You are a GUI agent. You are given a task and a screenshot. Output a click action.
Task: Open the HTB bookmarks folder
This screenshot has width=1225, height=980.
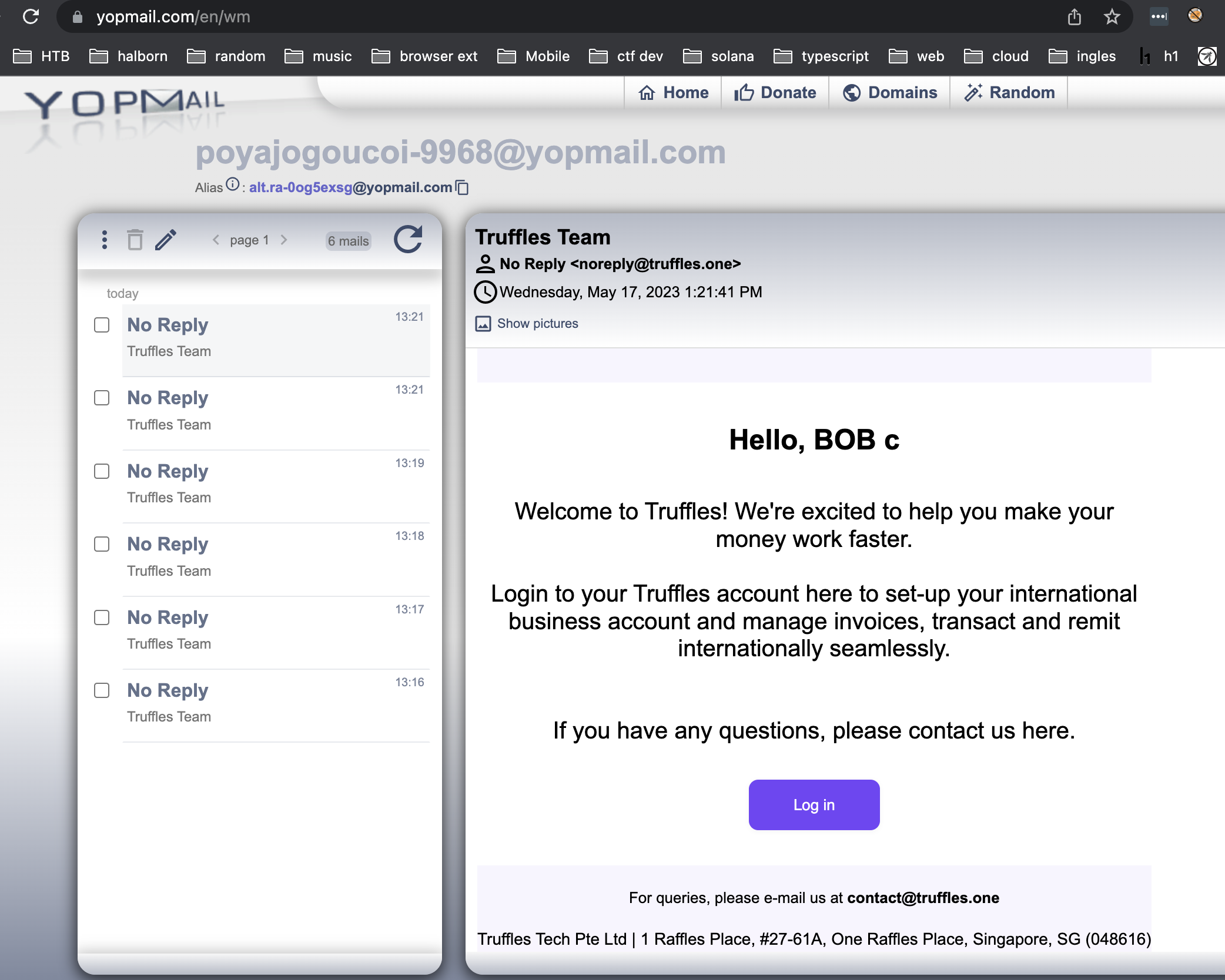[x=41, y=56]
